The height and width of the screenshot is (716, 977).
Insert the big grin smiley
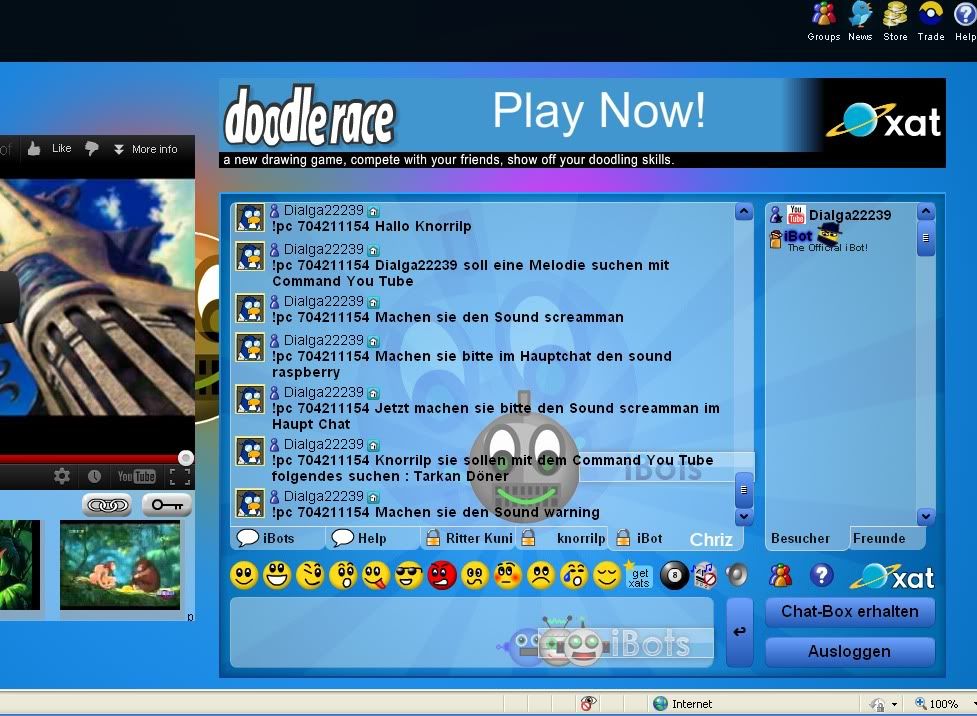click(x=277, y=575)
